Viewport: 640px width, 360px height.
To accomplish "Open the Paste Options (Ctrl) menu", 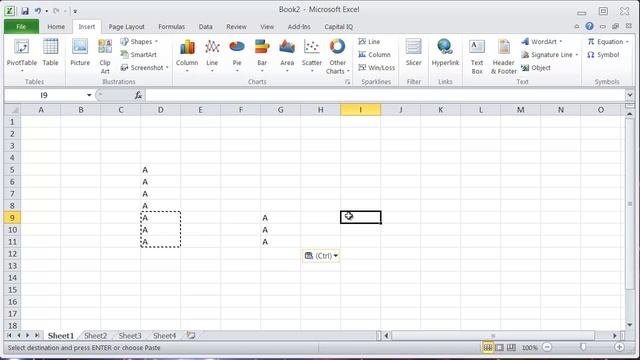I will tap(321, 256).
